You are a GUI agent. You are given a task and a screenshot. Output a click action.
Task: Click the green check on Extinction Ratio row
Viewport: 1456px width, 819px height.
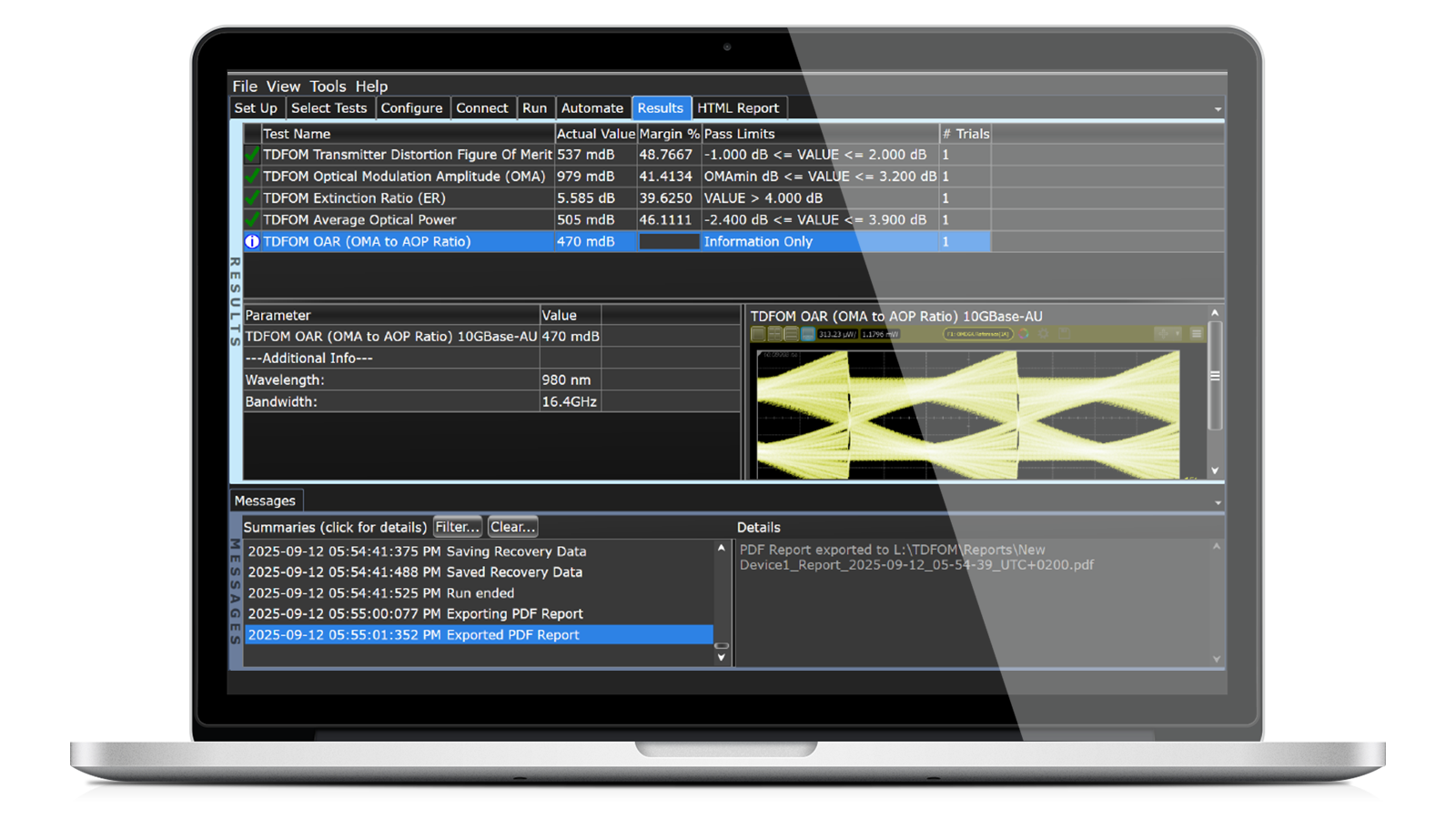pyautogui.click(x=252, y=197)
